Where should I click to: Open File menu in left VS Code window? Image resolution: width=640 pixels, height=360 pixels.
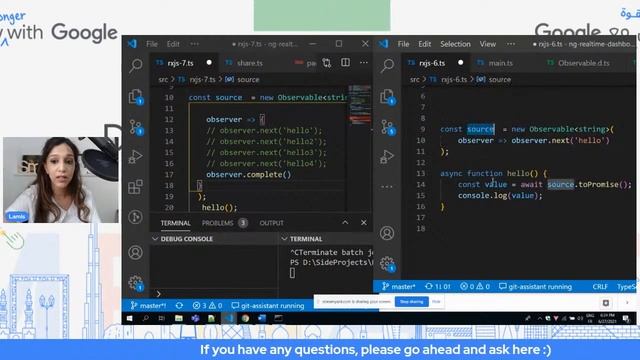152,44
